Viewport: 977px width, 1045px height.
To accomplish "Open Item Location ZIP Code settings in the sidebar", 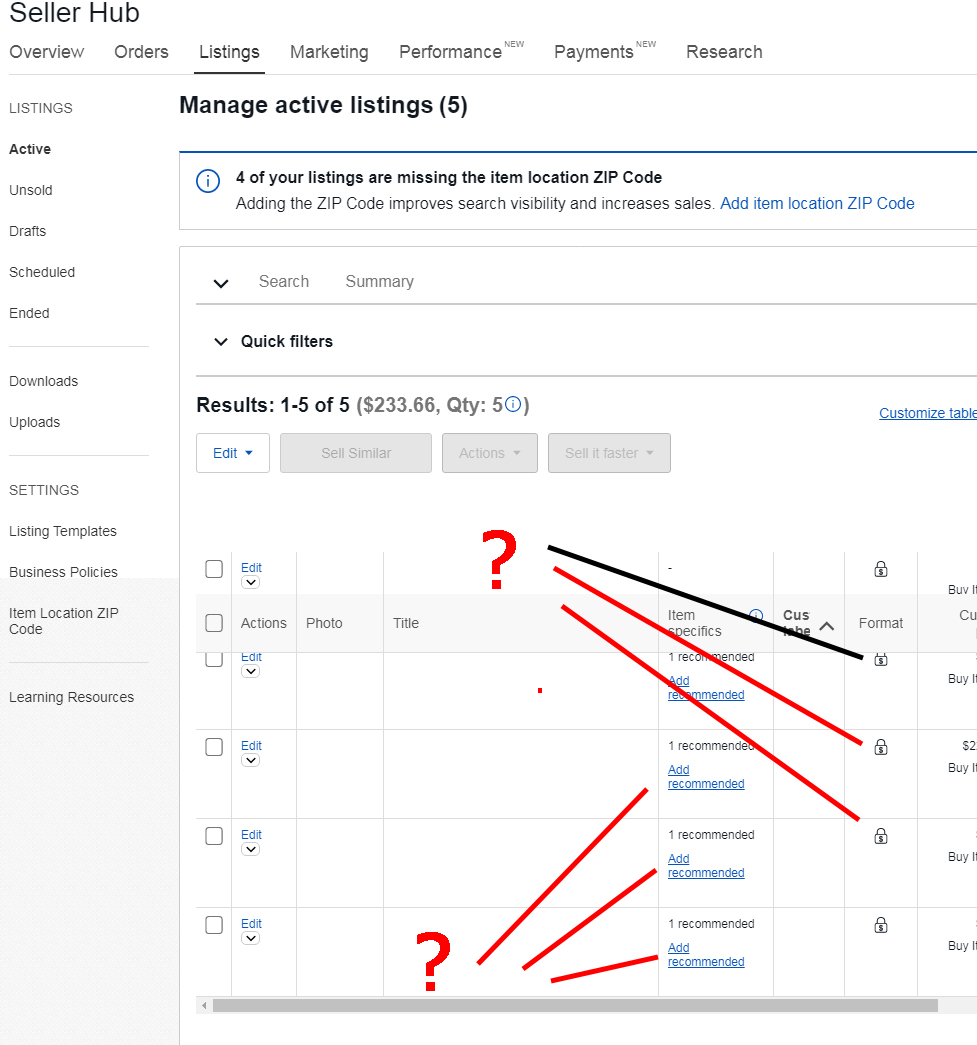I will coord(64,621).
